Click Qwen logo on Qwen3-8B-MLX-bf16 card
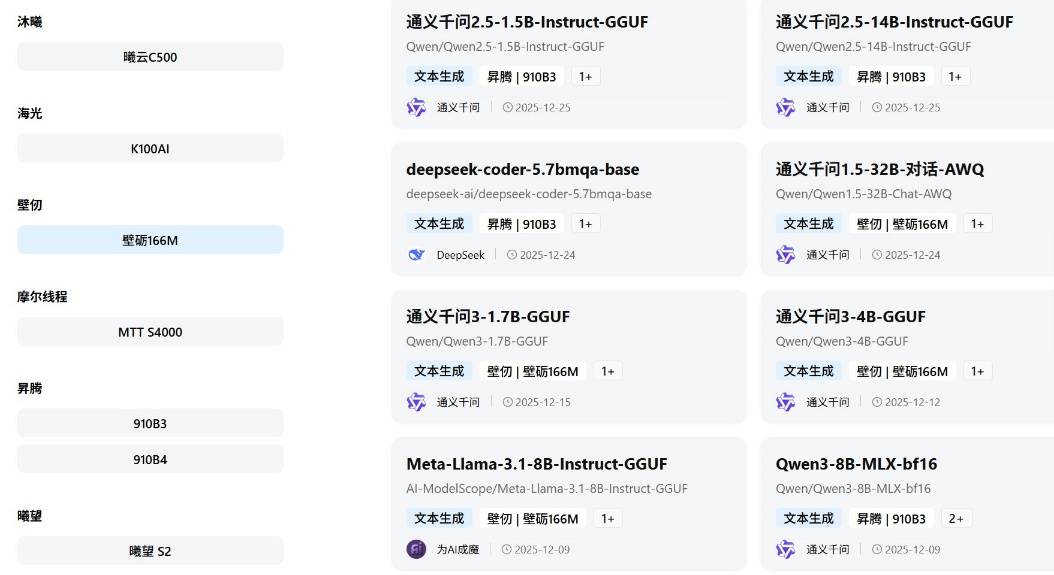 click(x=786, y=549)
